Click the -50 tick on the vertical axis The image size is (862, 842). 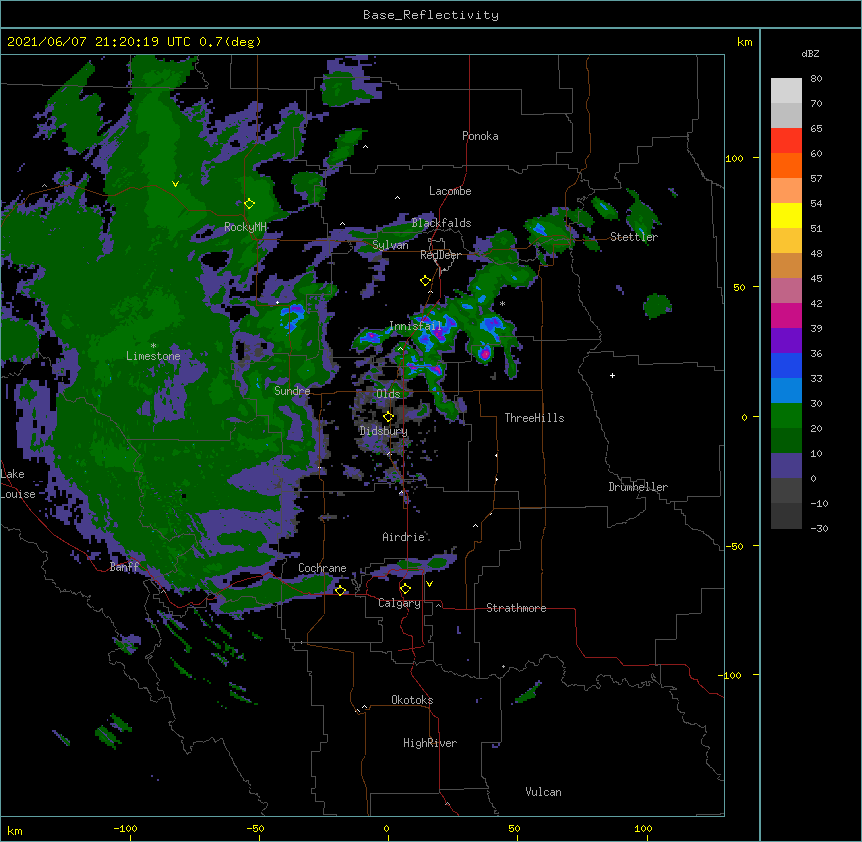coord(734,546)
